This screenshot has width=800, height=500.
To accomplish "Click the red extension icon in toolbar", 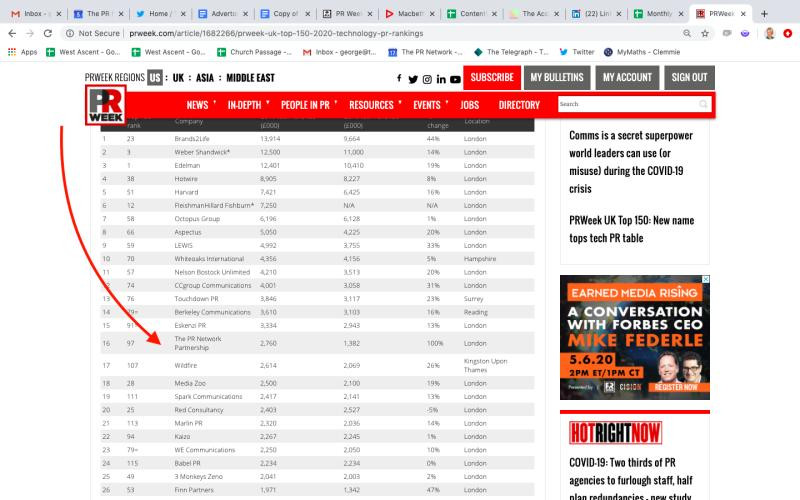I will point(787,33).
